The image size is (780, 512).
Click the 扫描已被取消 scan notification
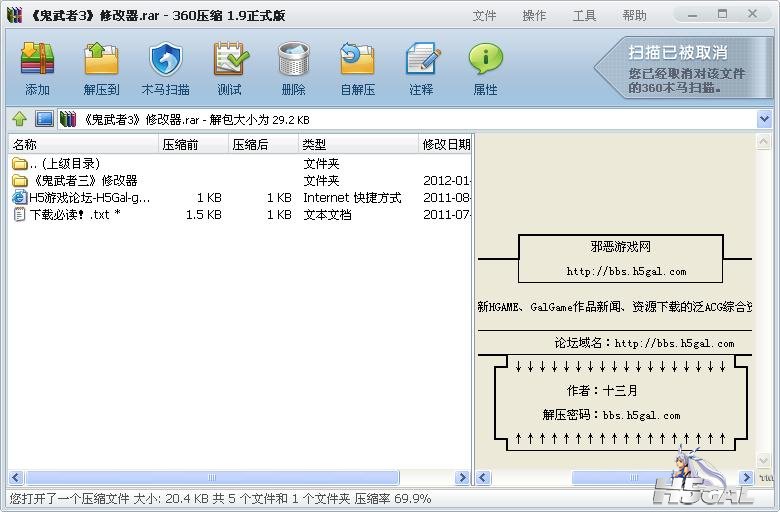click(685, 68)
